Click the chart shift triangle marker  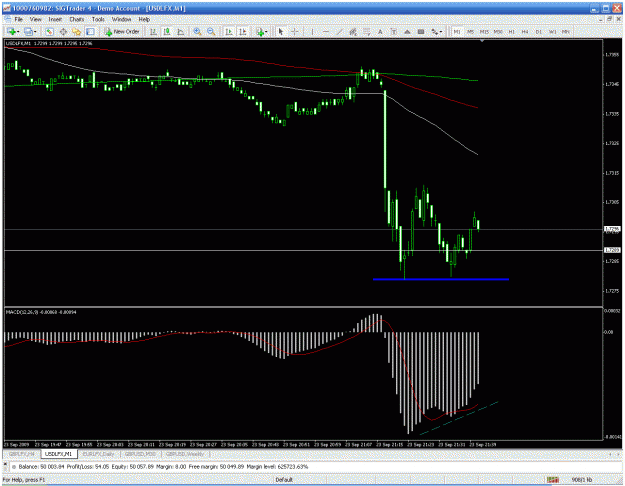[482, 41]
